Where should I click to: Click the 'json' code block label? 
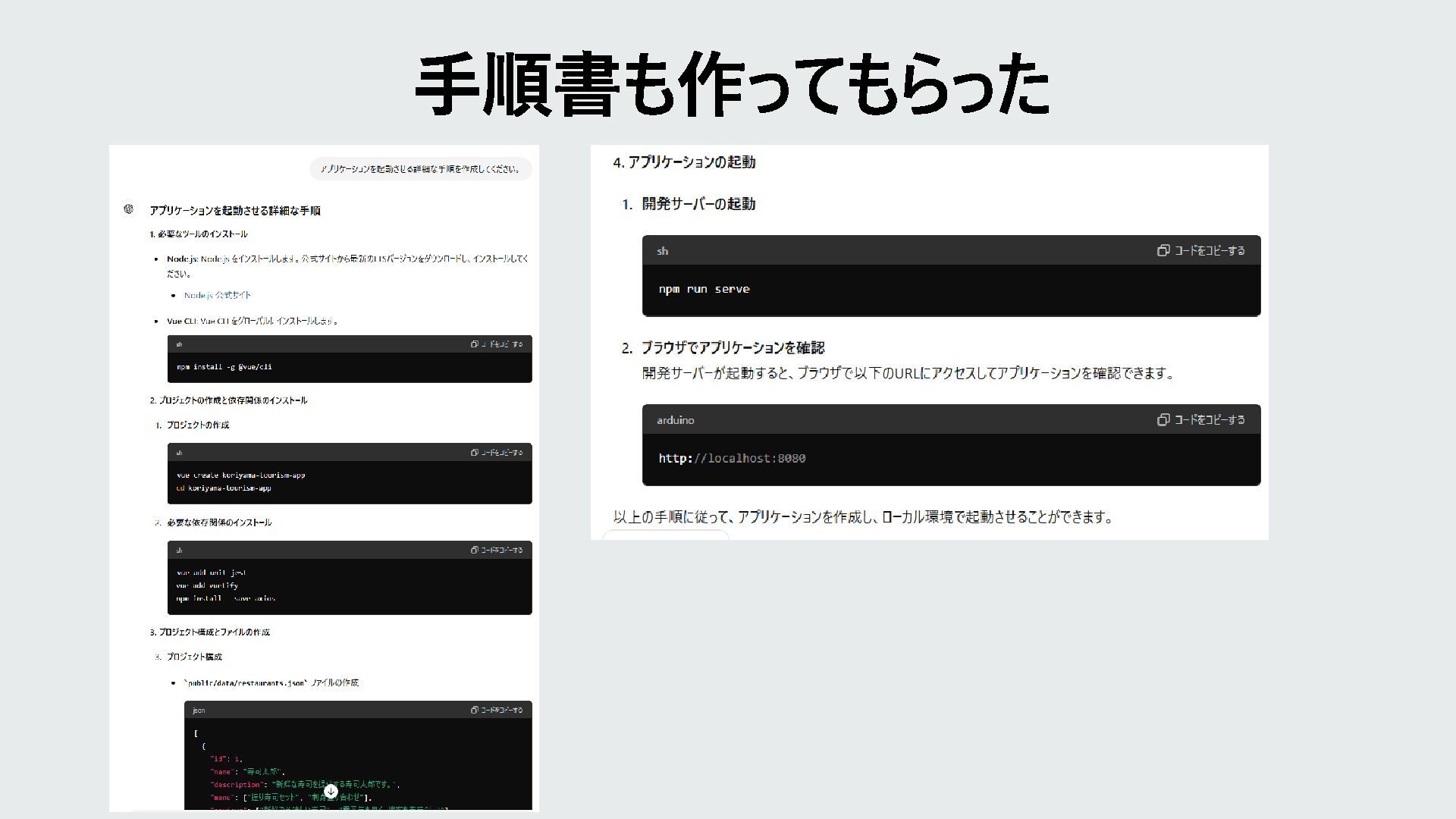click(x=199, y=711)
